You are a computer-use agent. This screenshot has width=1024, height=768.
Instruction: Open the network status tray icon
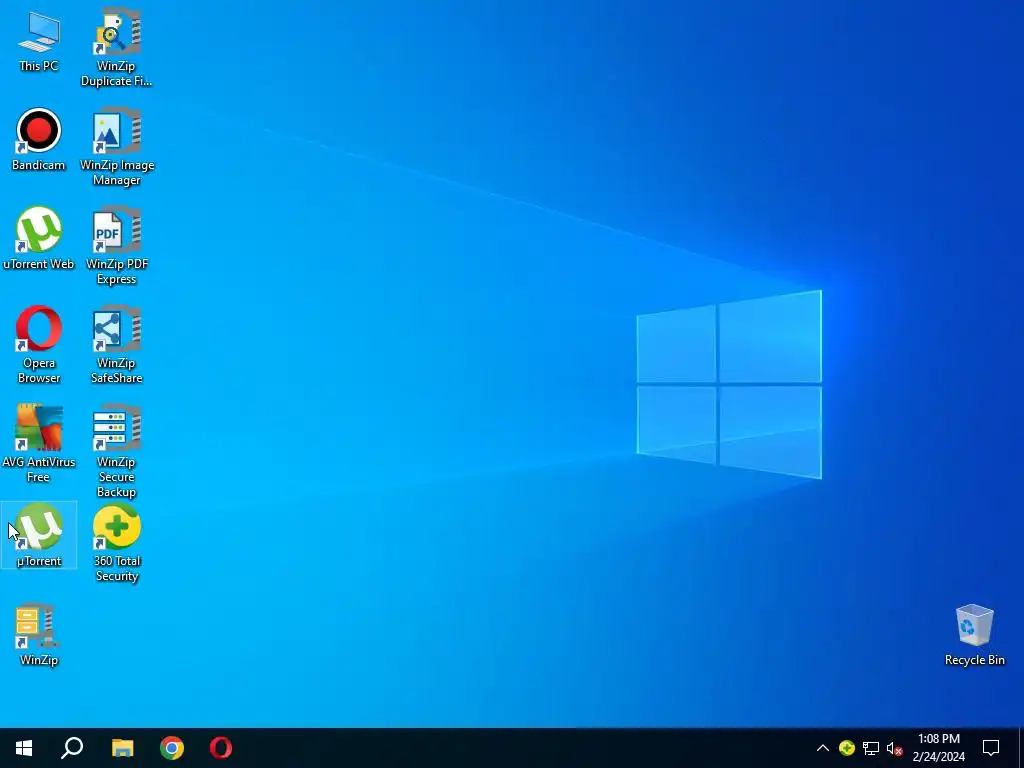[x=871, y=748]
